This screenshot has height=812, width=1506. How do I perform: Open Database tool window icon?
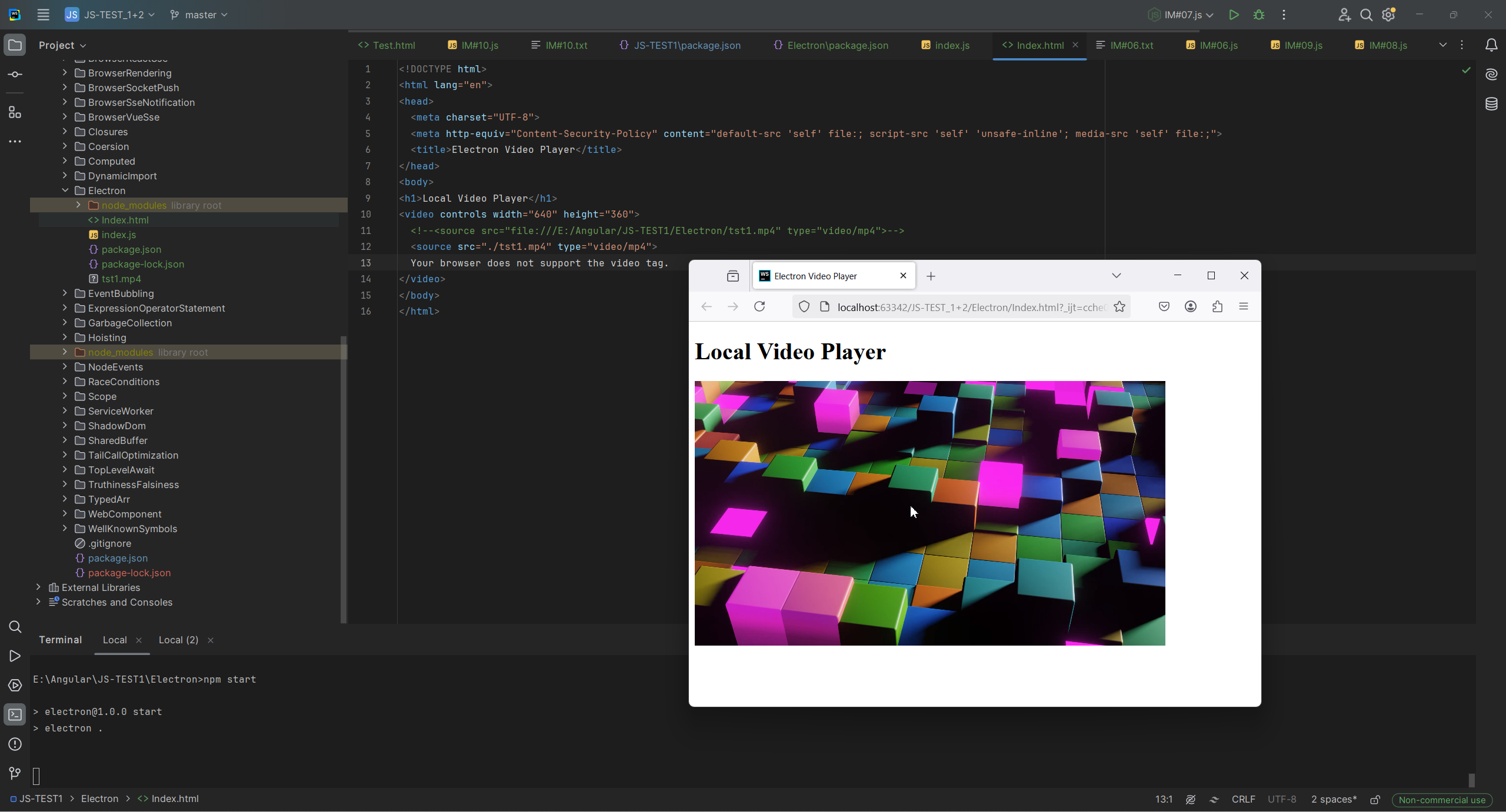(1491, 104)
